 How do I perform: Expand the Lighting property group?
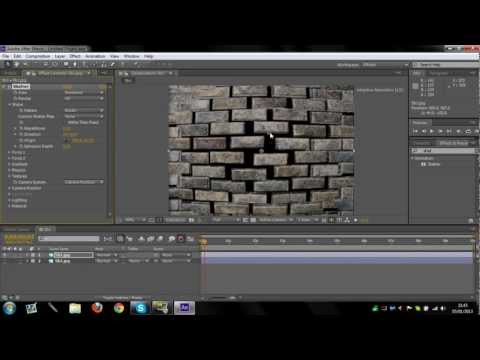click(10, 200)
